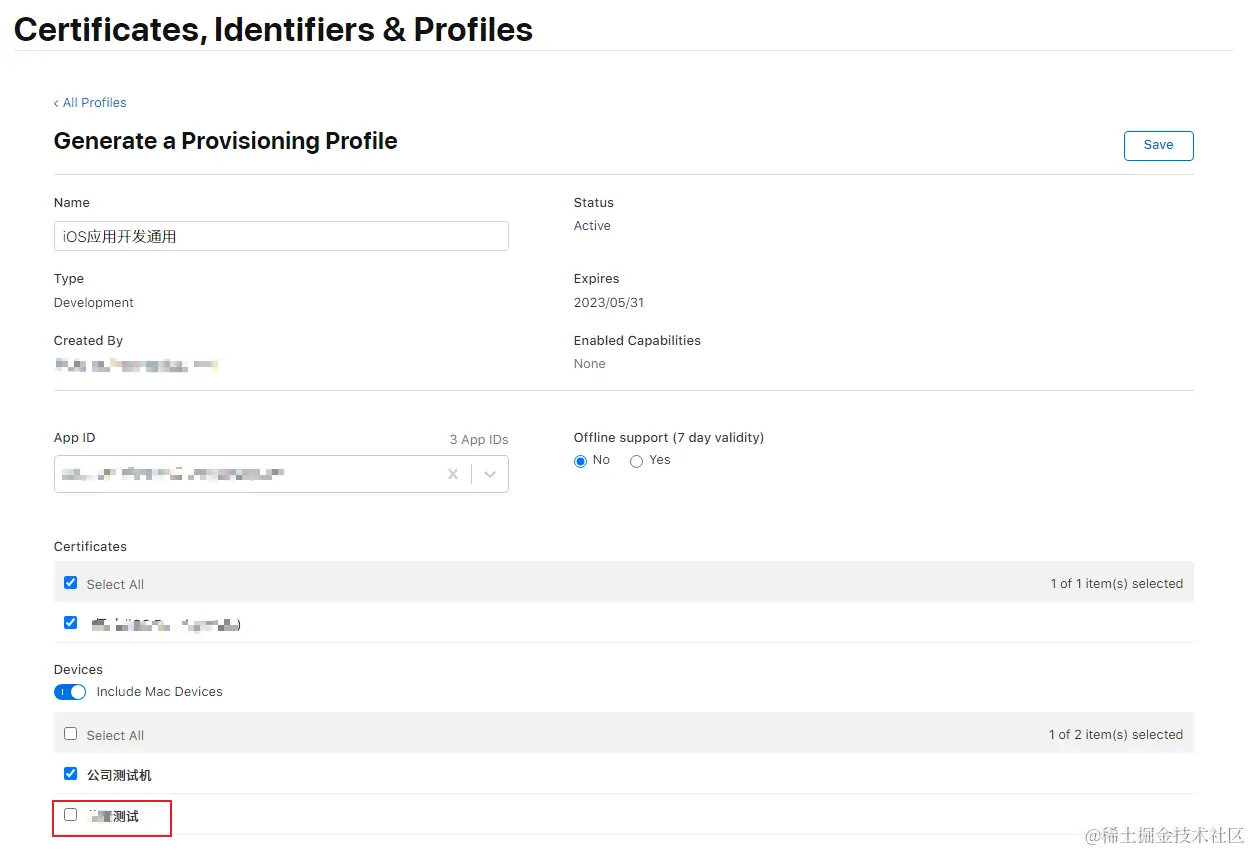Turn off Include Mac Devices switch

coord(70,692)
